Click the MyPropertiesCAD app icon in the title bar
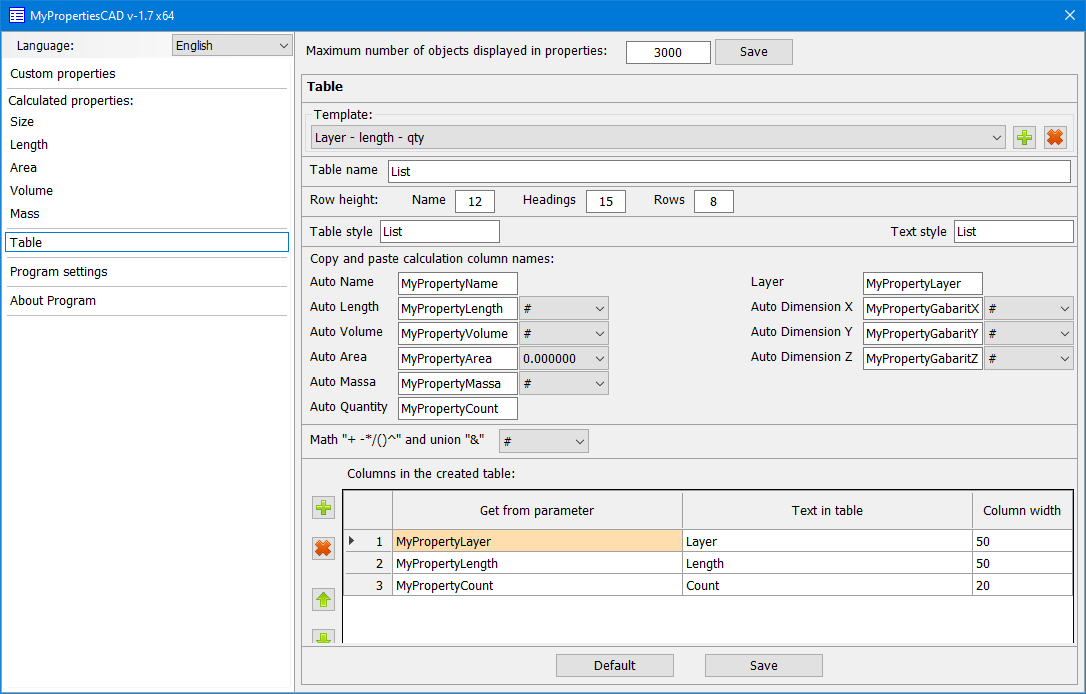Screen dimensions: 1086x694 (x=17, y=15)
